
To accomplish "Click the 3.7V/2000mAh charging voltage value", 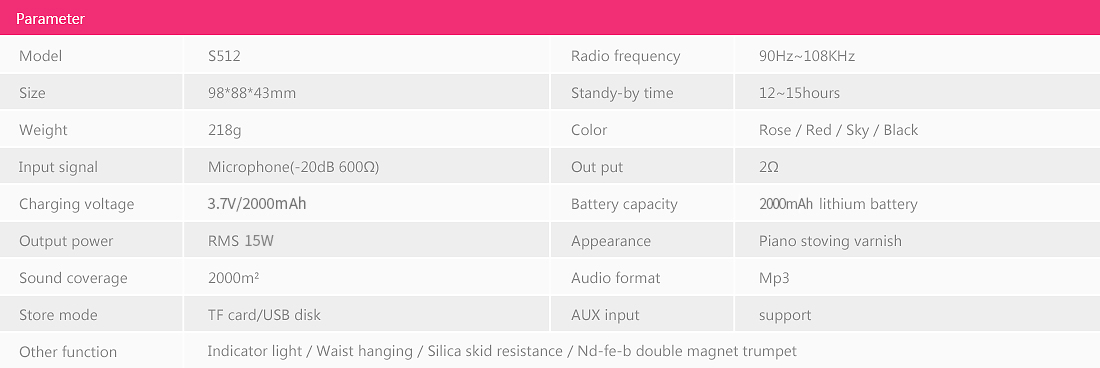I will 257,205.
